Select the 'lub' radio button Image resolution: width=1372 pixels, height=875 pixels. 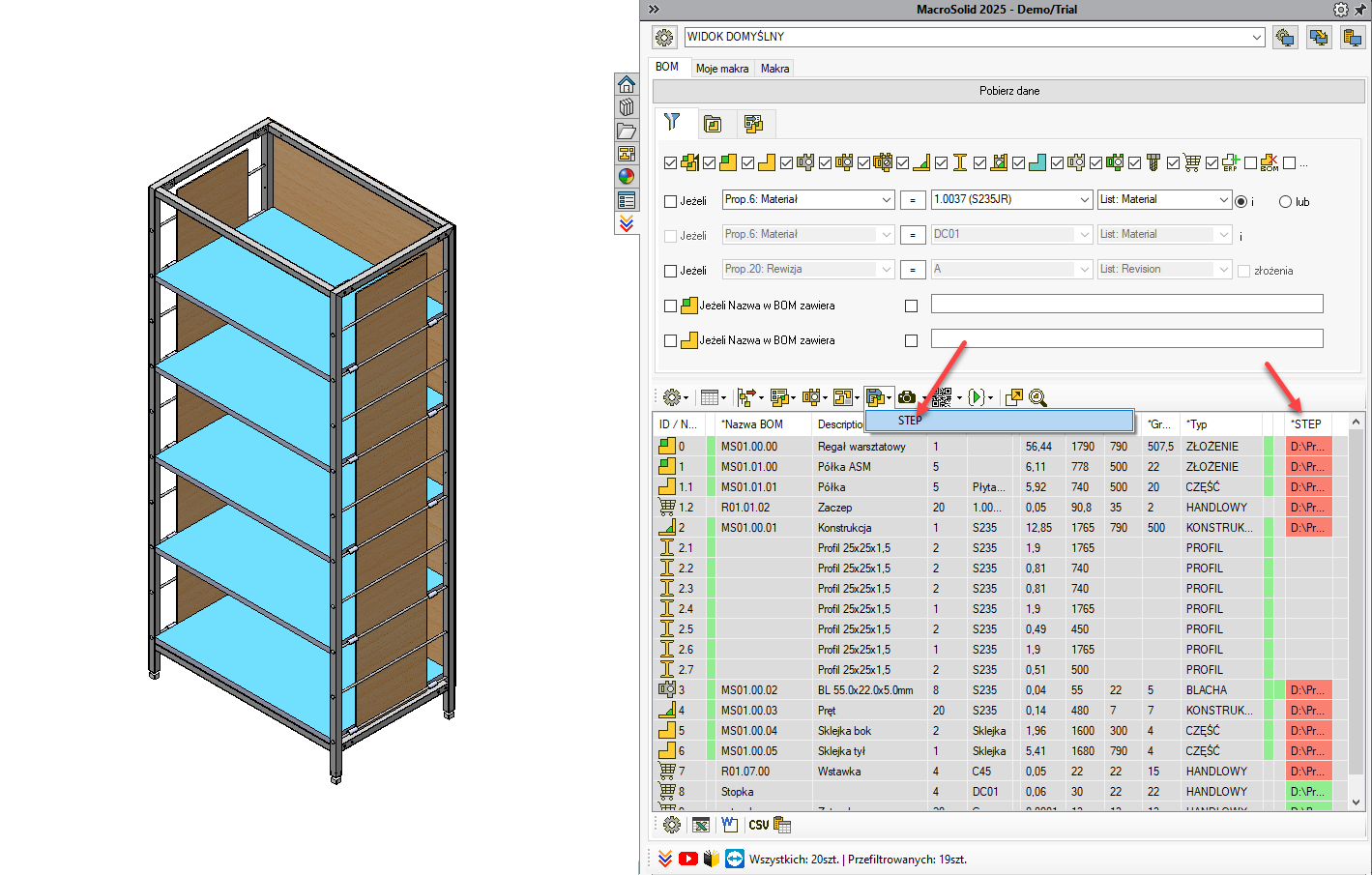click(1285, 201)
